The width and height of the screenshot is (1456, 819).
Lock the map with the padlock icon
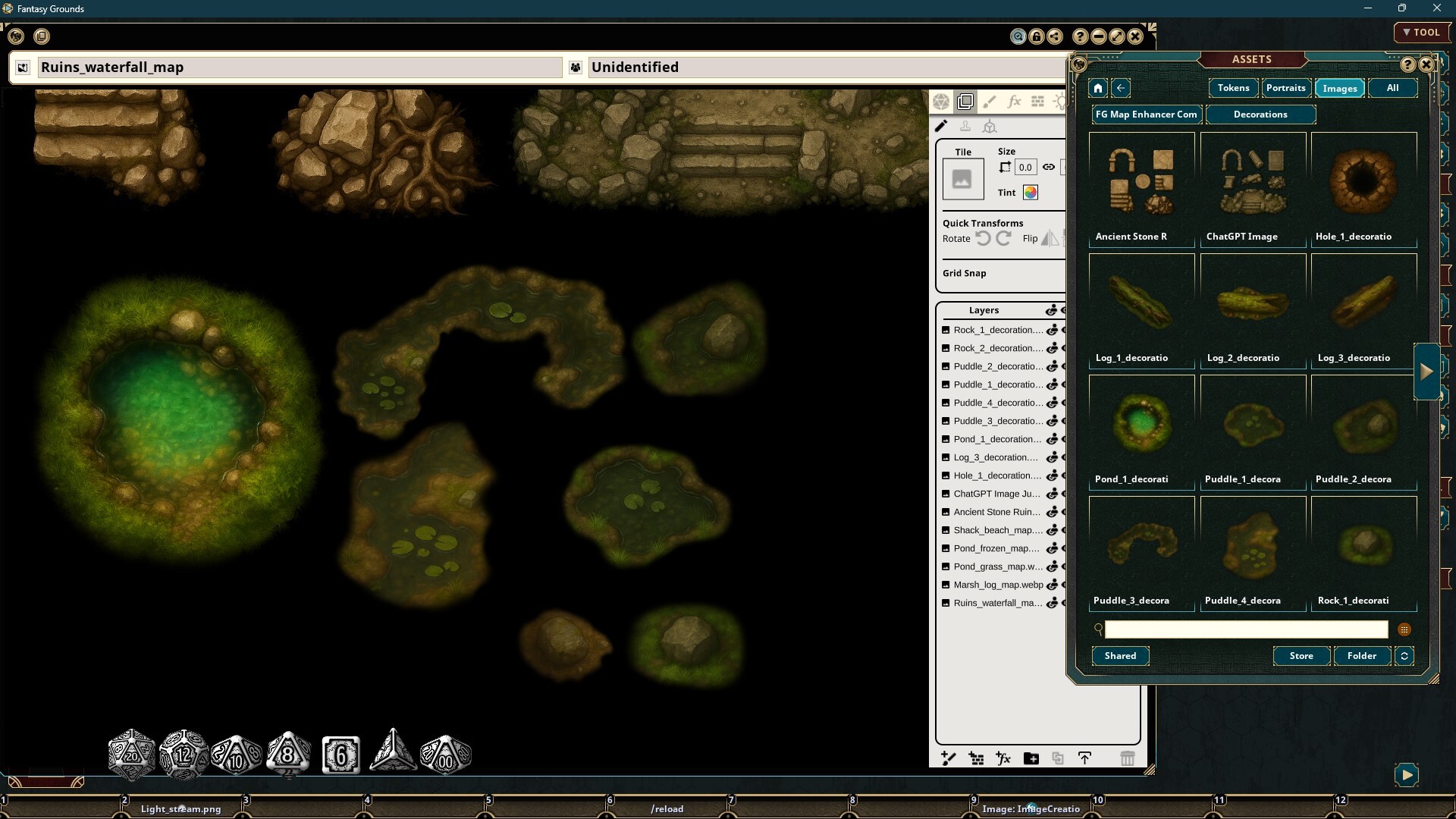tap(1036, 36)
